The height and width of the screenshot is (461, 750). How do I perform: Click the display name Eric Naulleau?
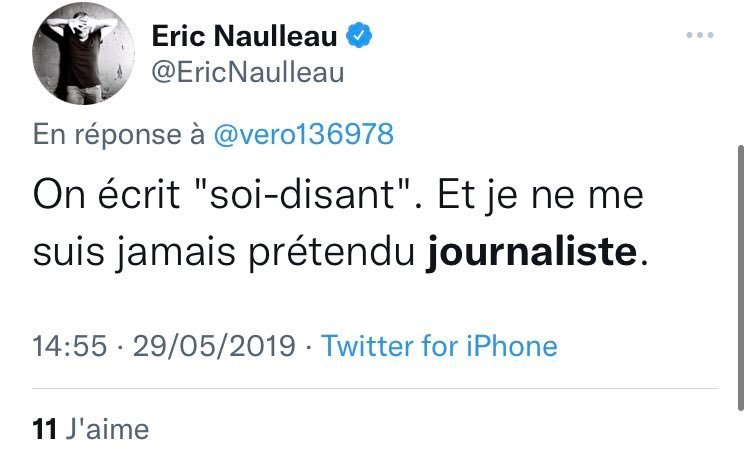click(x=244, y=37)
